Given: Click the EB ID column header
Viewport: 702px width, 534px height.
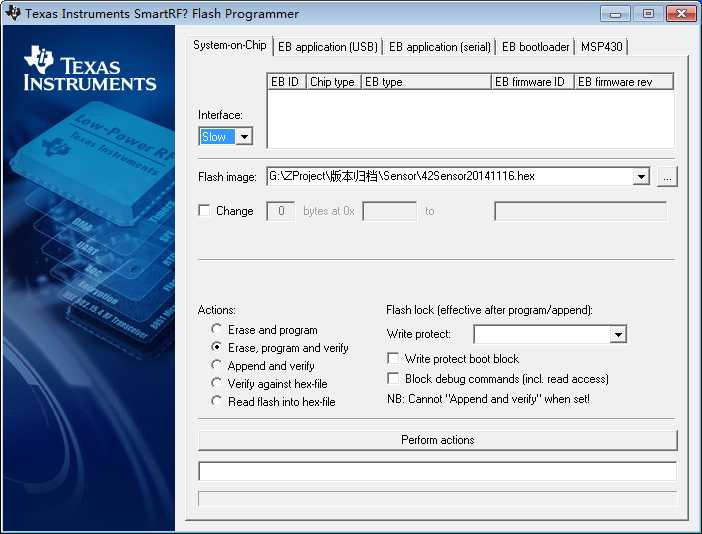Looking at the screenshot, I should click(x=287, y=82).
